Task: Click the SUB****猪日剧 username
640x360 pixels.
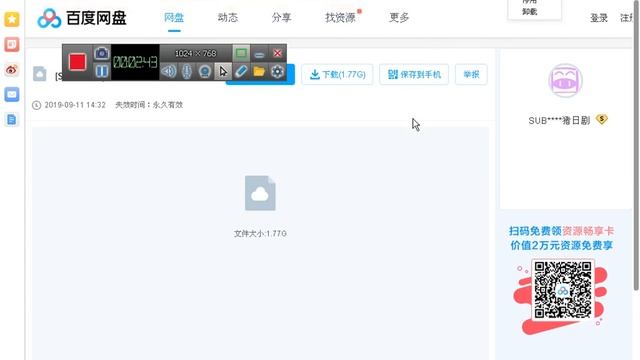Action: pyautogui.click(x=559, y=120)
